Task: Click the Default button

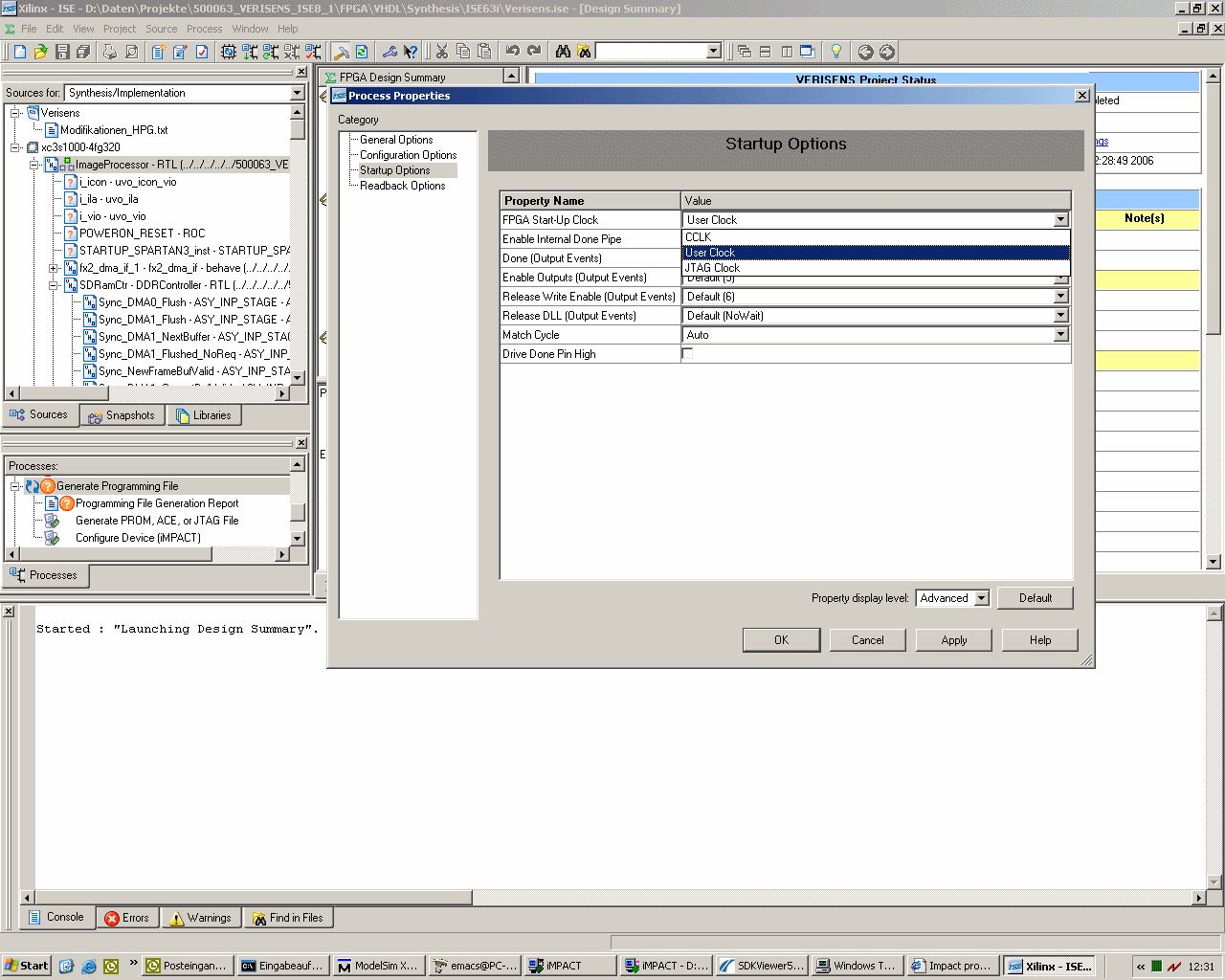Action: (x=1035, y=598)
